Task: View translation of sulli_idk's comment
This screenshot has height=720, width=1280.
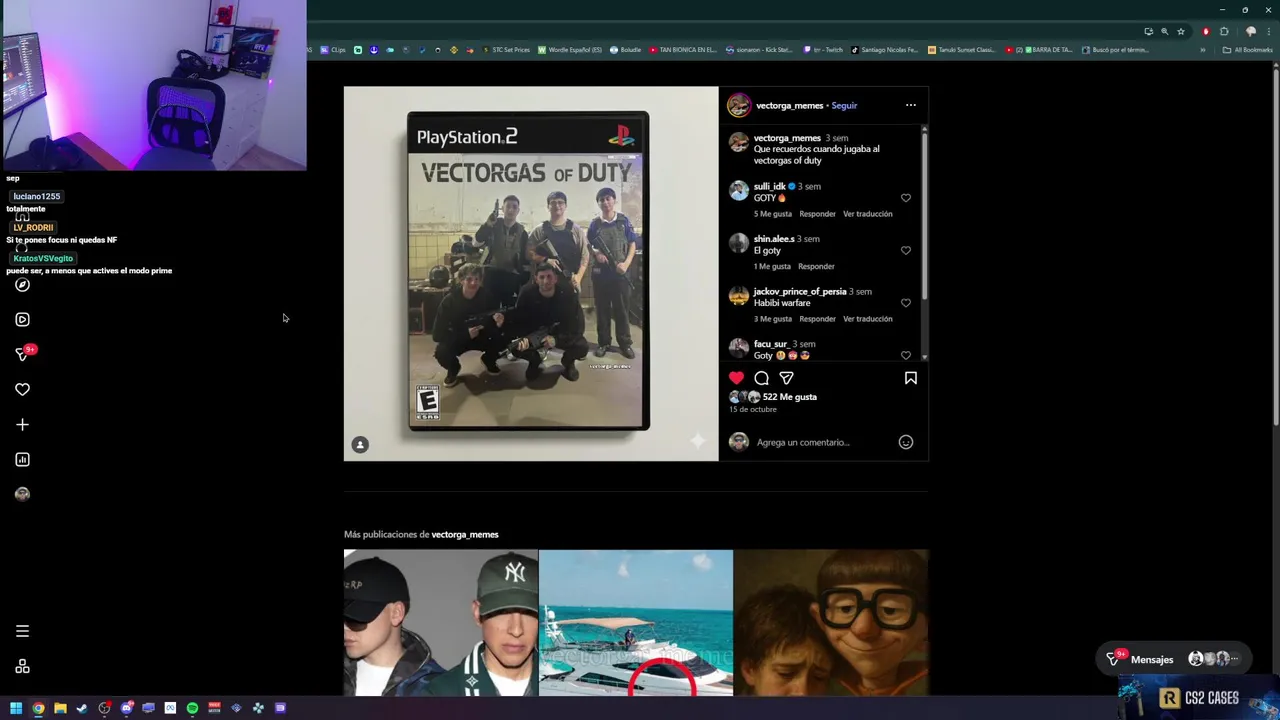Action: click(867, 214)
